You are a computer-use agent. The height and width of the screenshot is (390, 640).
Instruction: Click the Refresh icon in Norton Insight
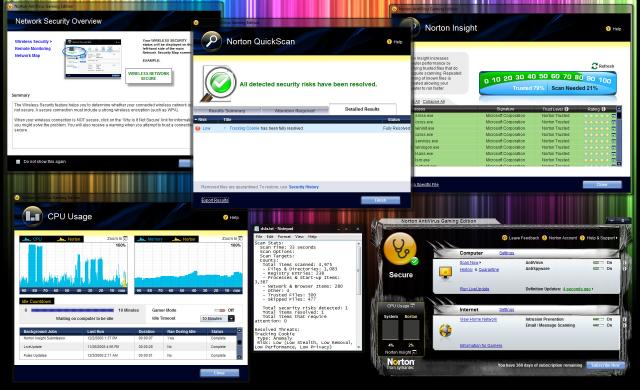coord(594,66)
